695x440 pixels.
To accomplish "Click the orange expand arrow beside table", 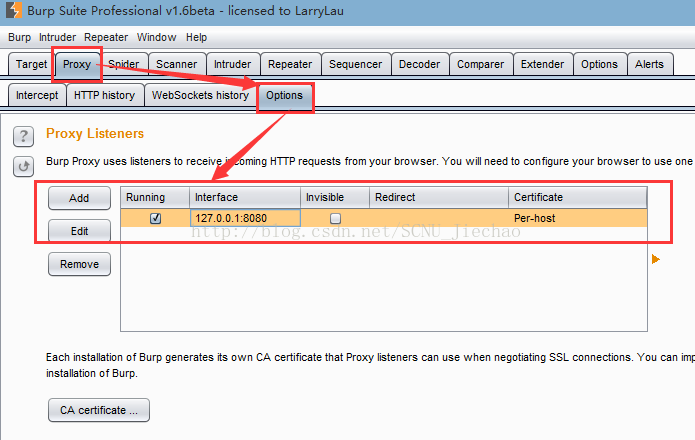I will pyautogui.click(x=656, y=259).
